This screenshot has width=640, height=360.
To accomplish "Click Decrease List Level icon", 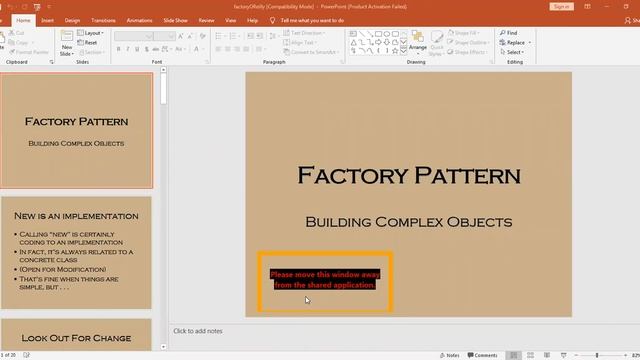I will [250, 36].
